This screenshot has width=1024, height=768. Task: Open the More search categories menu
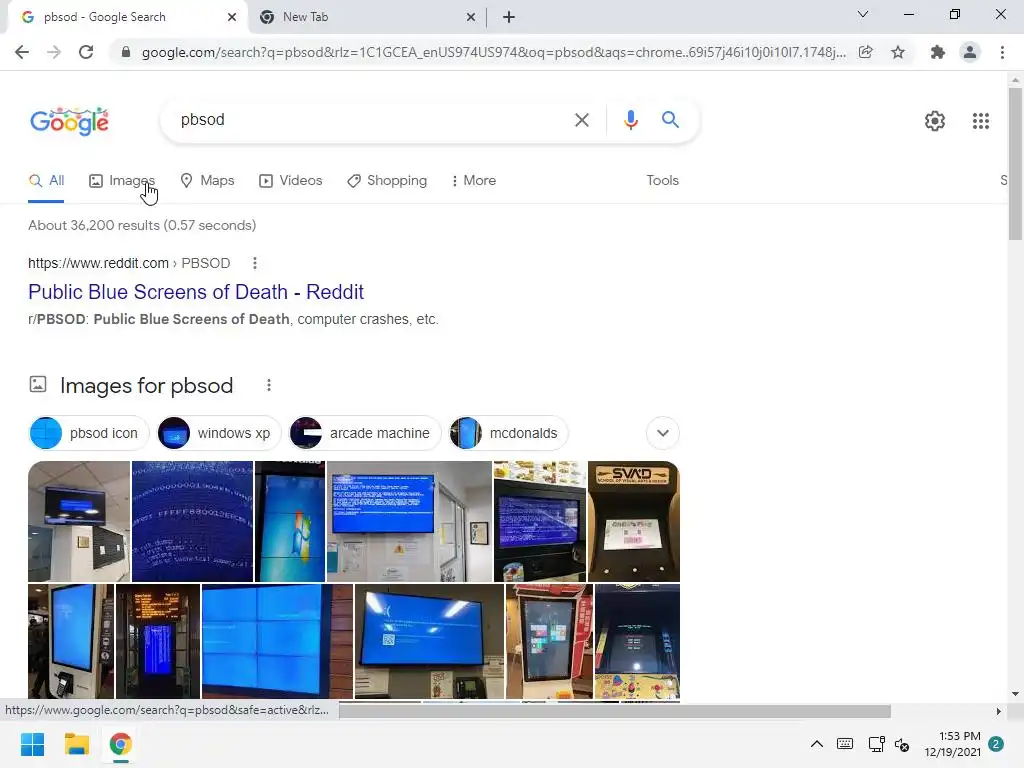pos(473,180)
